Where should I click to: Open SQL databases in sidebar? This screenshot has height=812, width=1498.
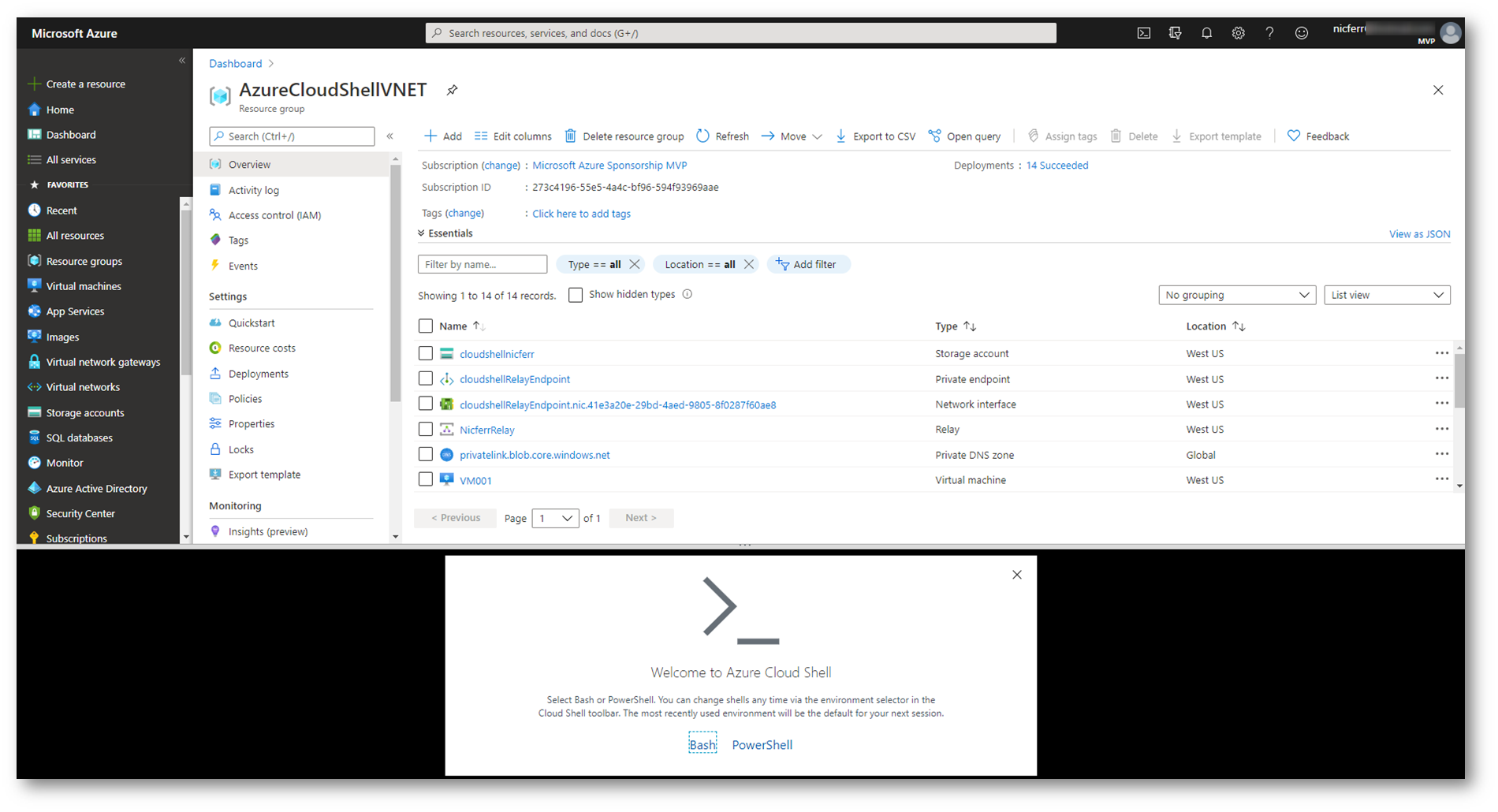tap(79, 438)
